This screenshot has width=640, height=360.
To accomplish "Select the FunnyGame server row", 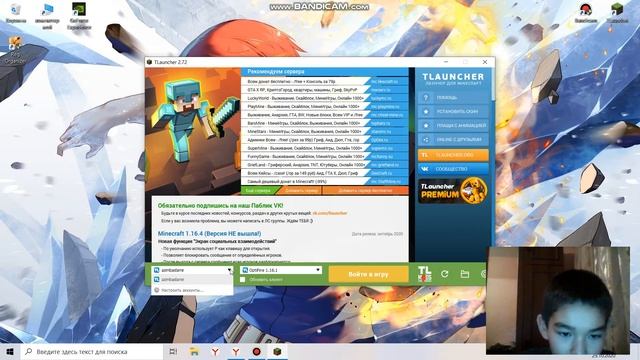I will click(x=324, y=156).
